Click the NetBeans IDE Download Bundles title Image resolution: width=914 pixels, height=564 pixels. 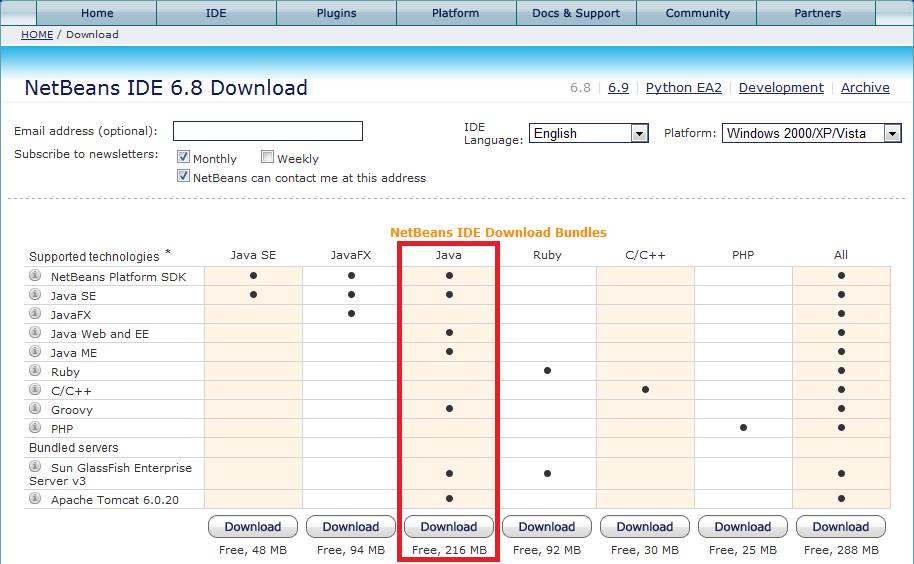tap(498, 232)
